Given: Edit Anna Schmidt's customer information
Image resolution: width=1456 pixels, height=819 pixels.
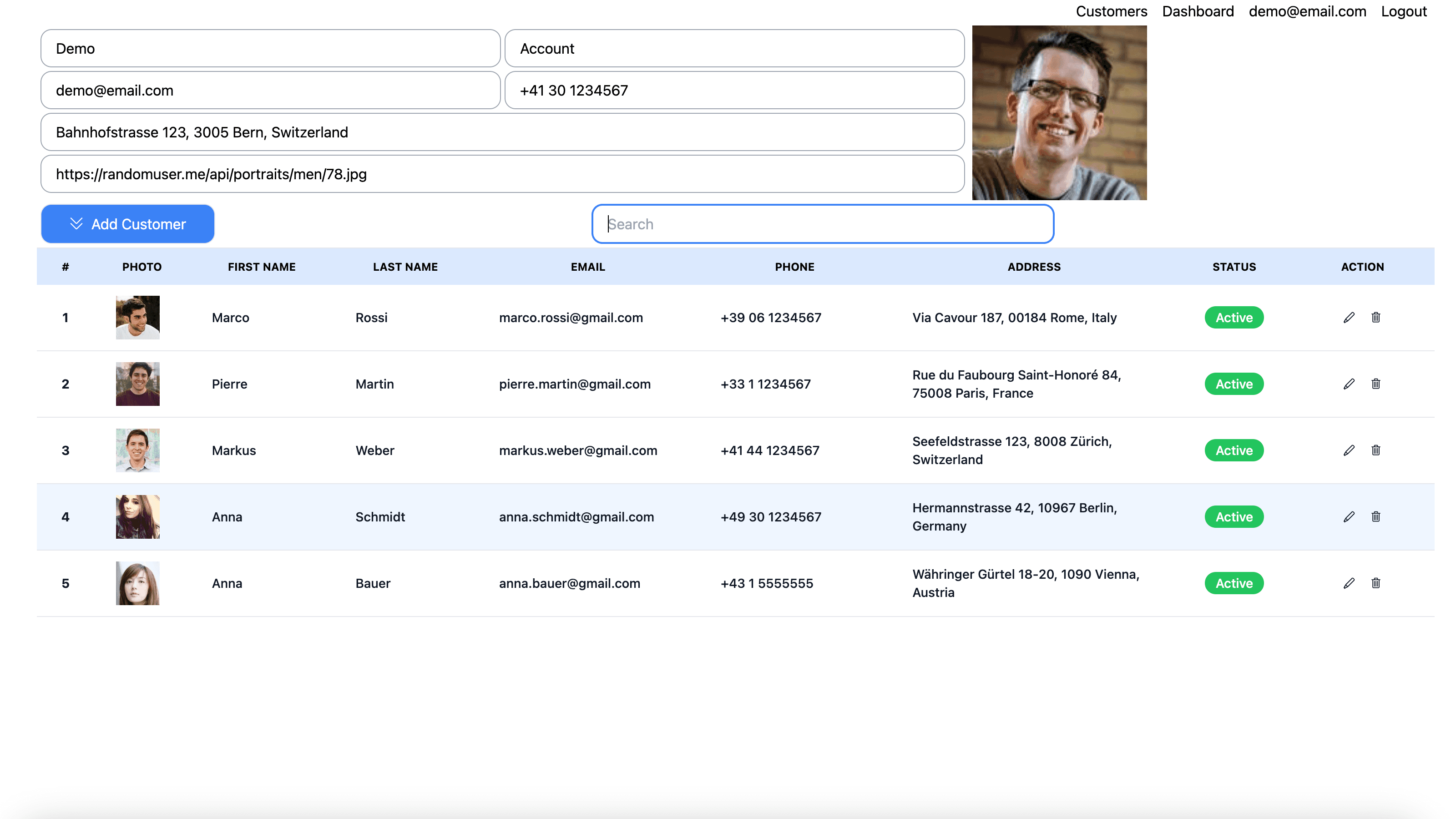Looking at the screenshot, I should (x=1349, y=516).
